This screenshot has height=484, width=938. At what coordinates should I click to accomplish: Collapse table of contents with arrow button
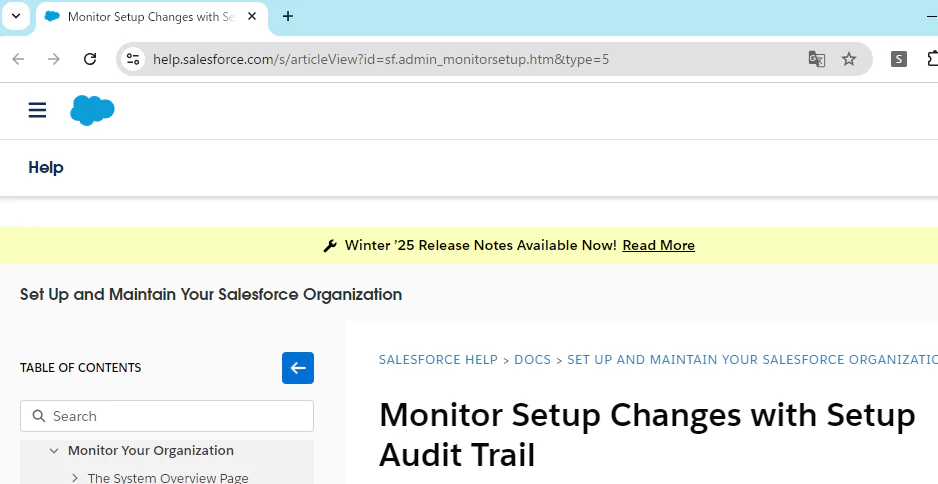click(x=298, y=368)
